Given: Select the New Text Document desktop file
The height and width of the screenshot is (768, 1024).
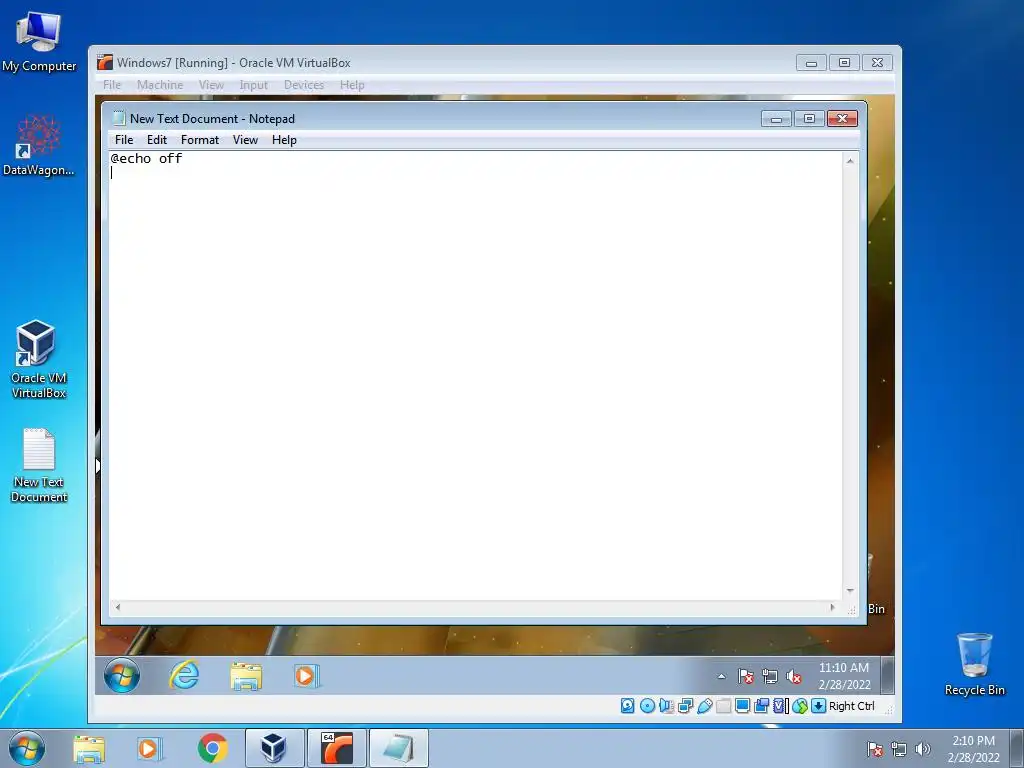Looking at the screenshot, I should (x=39, y=465).
